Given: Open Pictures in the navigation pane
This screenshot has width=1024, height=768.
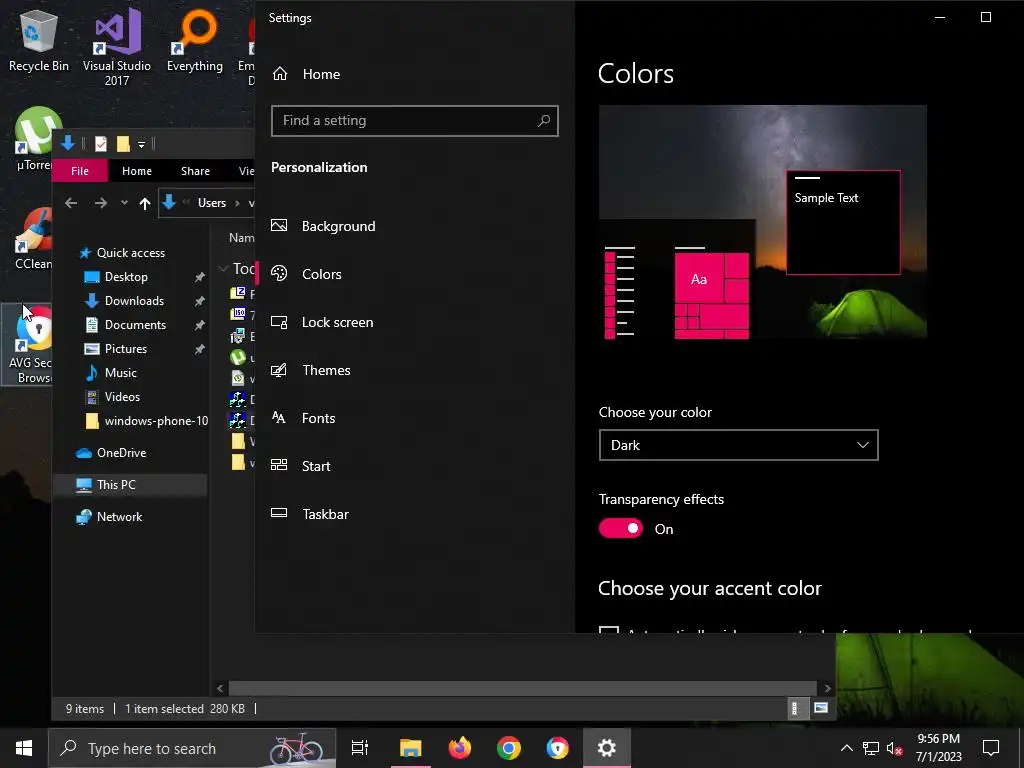Looking at the screenshot, I should pos(116,349).
